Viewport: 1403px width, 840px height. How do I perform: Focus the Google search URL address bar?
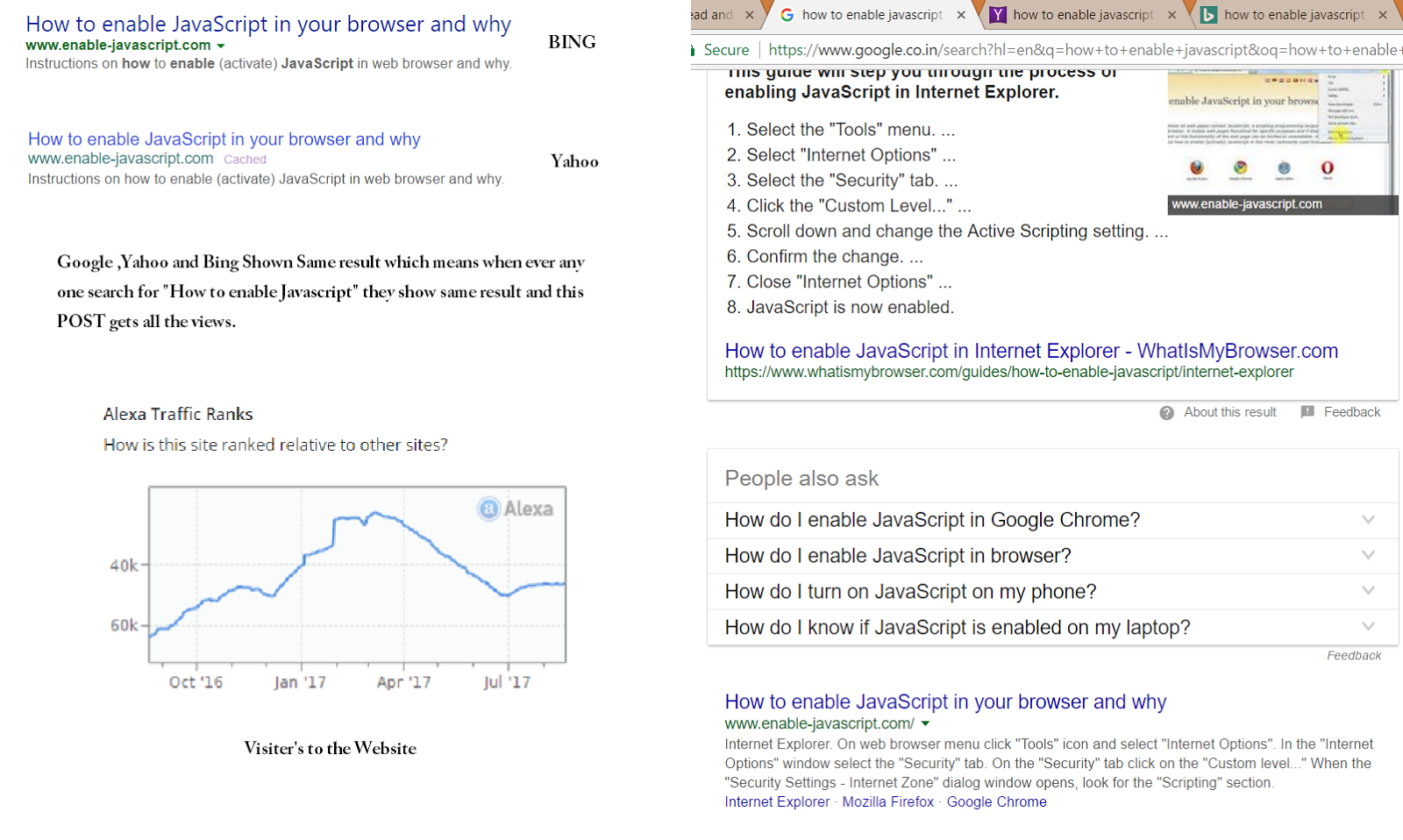[x=1084, y=50]
